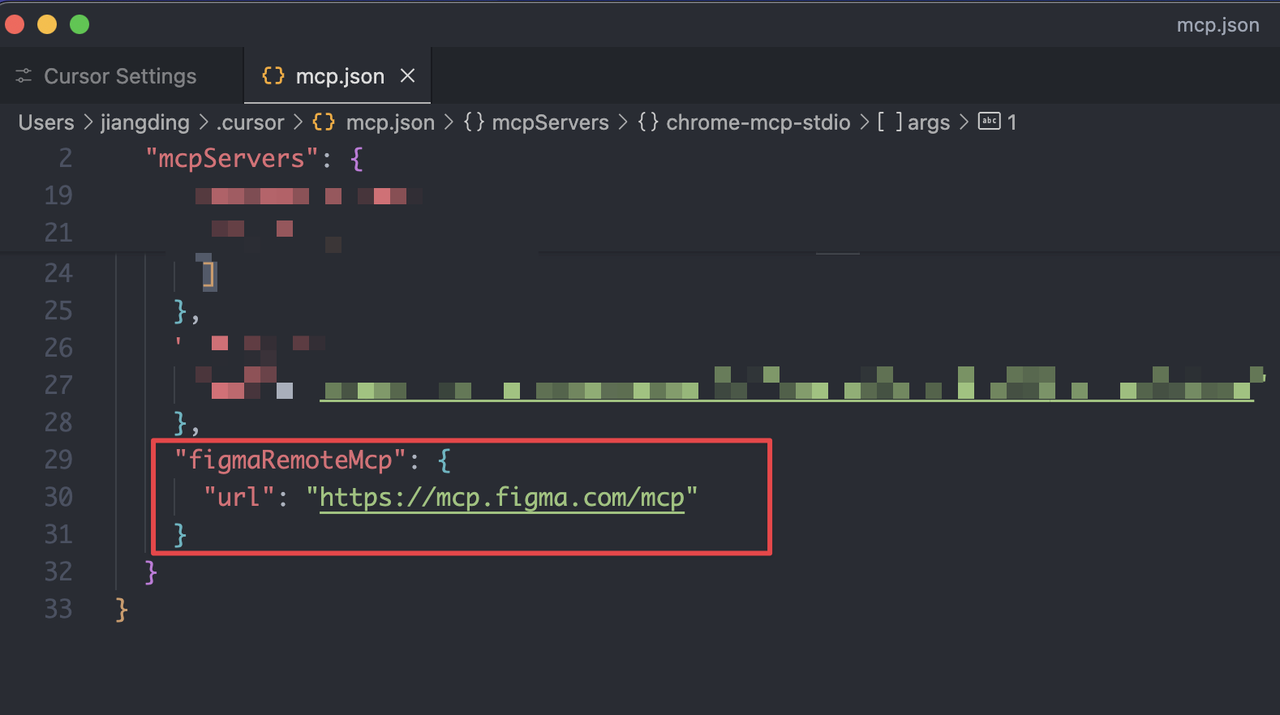The width and height of the screenshot is (1280, 715).
Task: Place cursor on the "url" key
Action: [x=239, y=497]
